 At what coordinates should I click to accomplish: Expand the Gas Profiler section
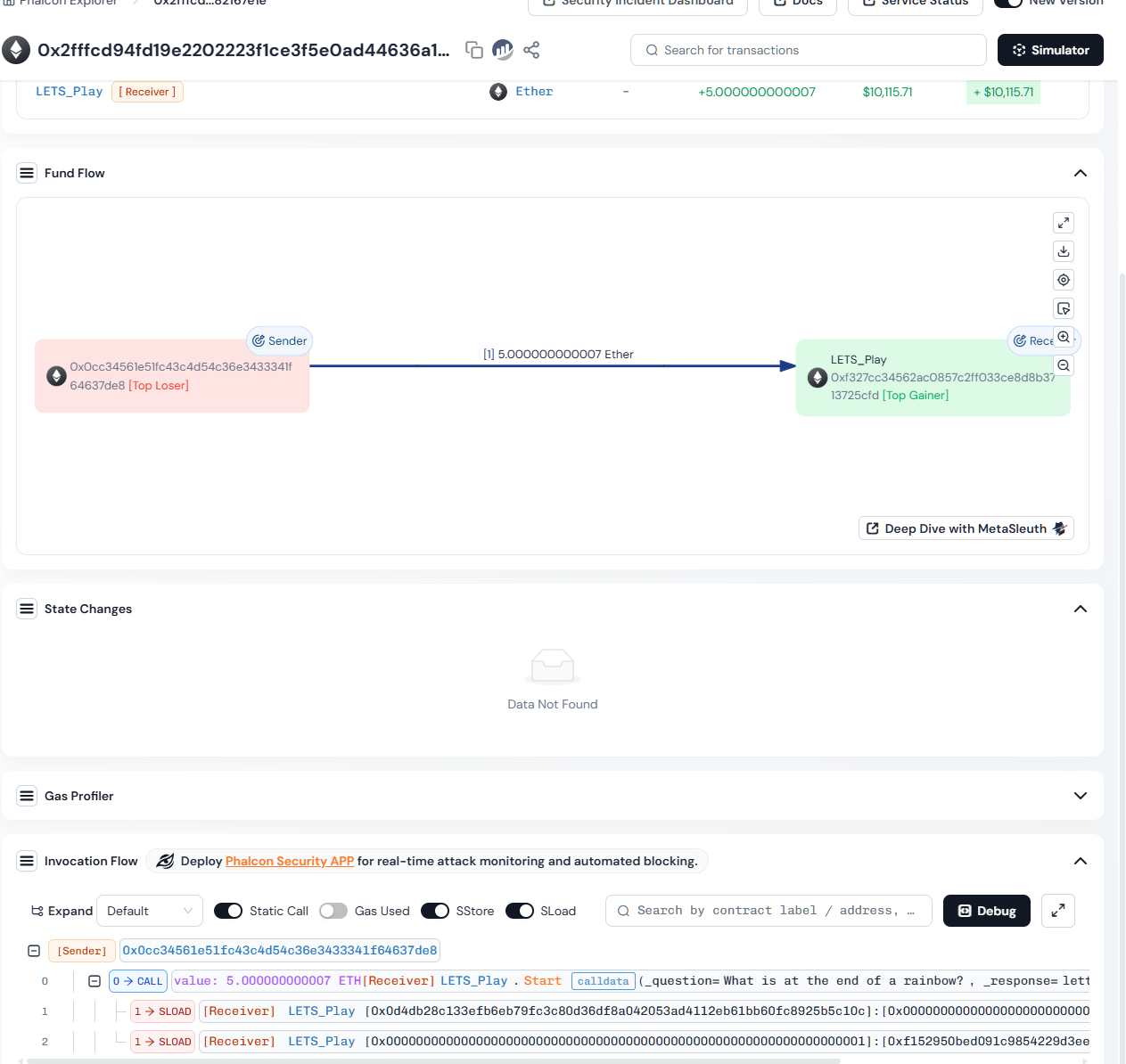click(x=1081, y=796)
